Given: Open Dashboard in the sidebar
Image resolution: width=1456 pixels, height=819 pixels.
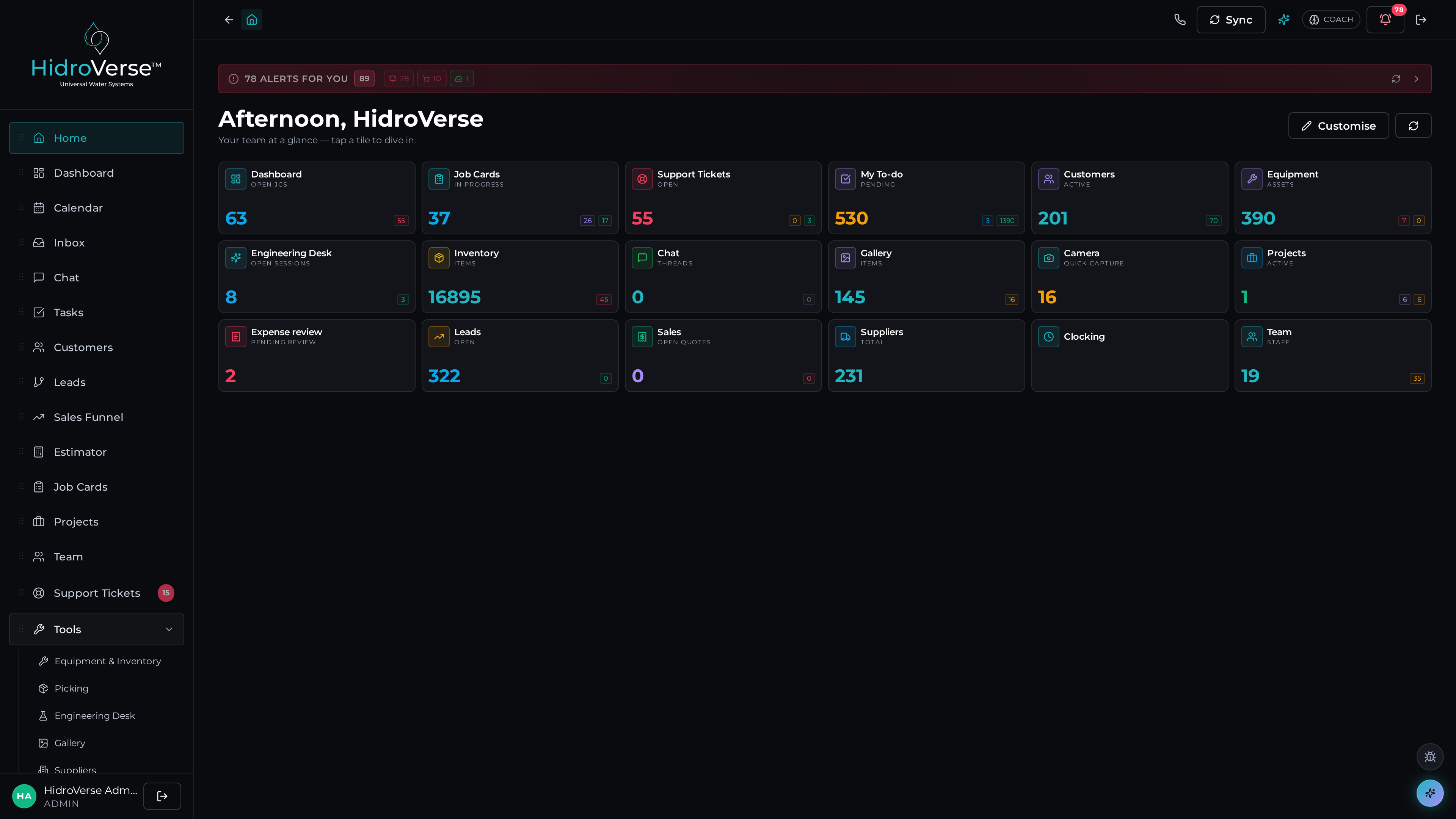Looking at the screenshot, I should tap(97, 173).
